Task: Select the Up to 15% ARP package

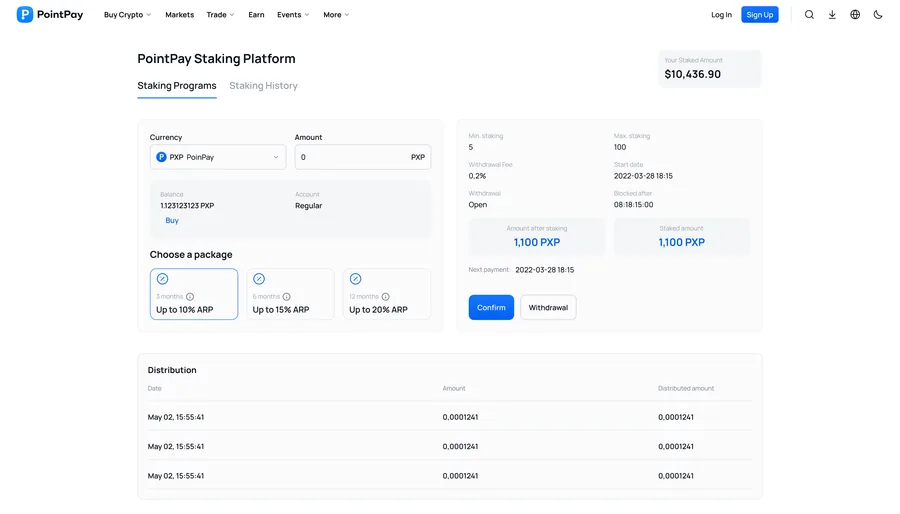Action: 290,294
